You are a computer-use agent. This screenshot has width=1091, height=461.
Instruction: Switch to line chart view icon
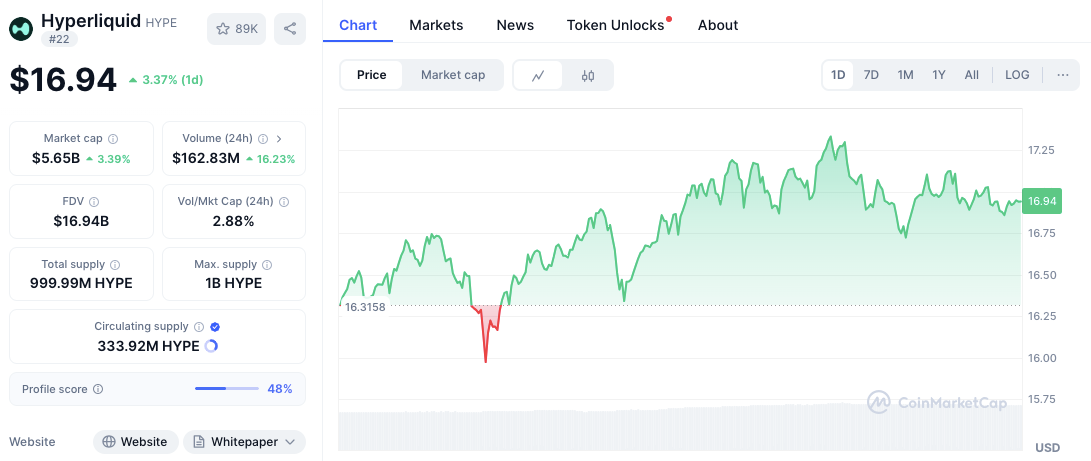(538, 76)
